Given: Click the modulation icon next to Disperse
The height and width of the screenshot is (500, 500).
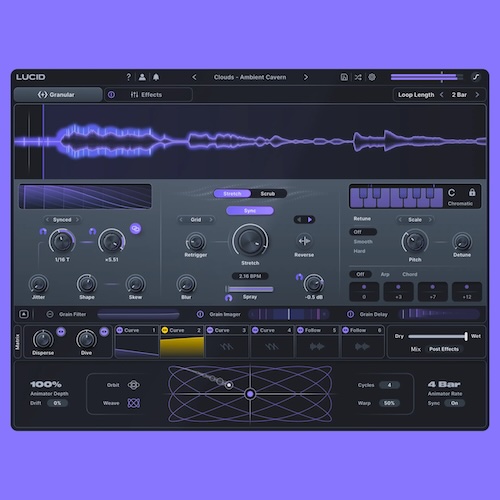Looking at the screenshot, I should 61,332.
